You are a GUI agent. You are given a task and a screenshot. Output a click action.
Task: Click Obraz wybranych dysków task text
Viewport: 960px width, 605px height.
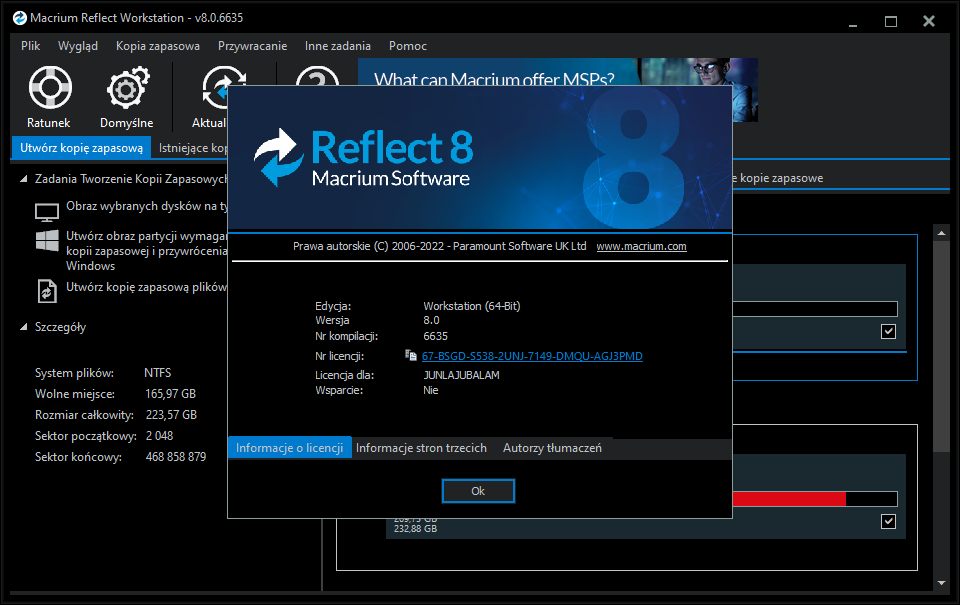(x=147, y=206)
